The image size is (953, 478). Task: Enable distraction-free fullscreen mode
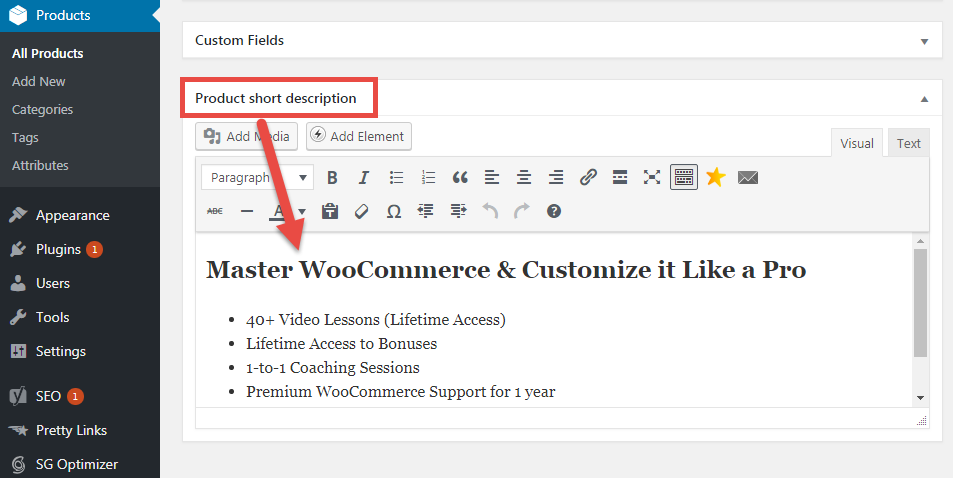[652, 178]
